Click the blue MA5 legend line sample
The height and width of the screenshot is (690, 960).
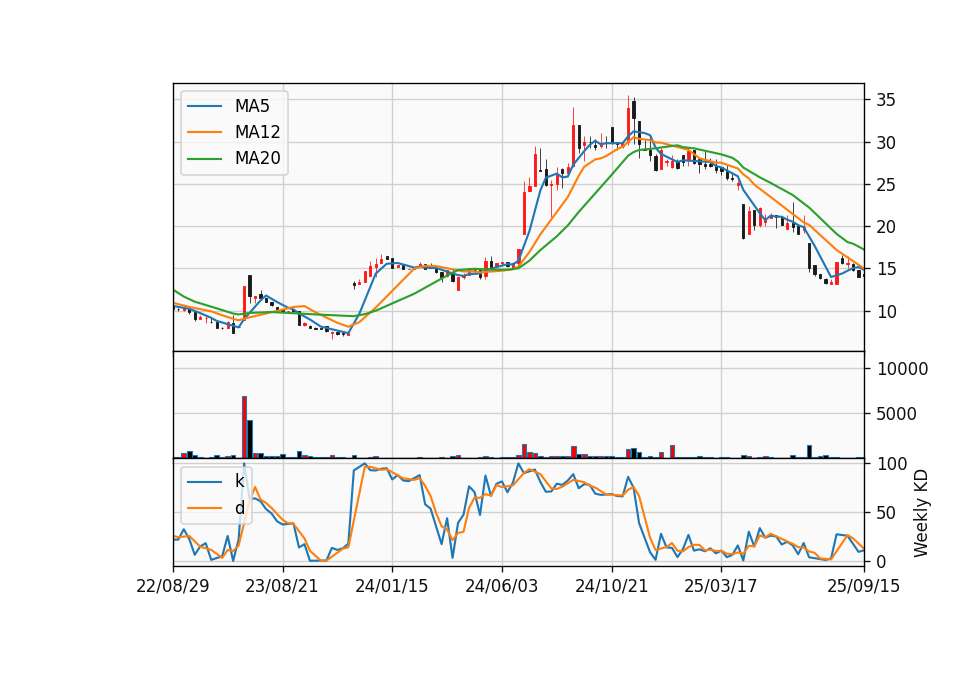204,106
